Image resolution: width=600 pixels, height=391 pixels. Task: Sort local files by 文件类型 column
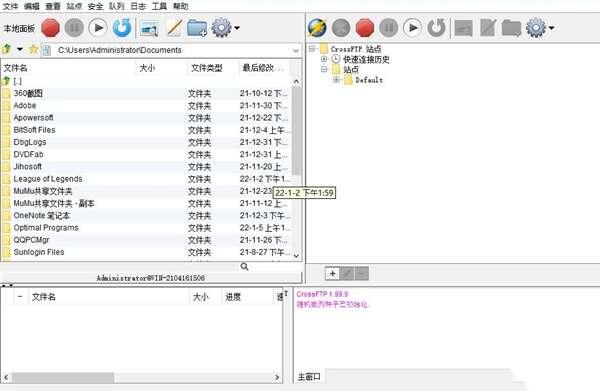pyautogui.click(x=213, y=68)
